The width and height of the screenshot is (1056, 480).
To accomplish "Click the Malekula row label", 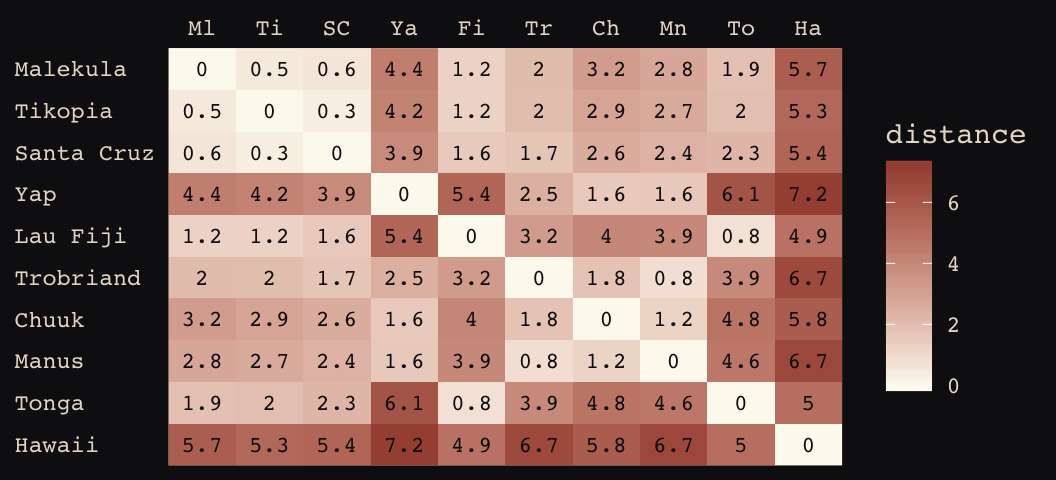I will point(70,70).
